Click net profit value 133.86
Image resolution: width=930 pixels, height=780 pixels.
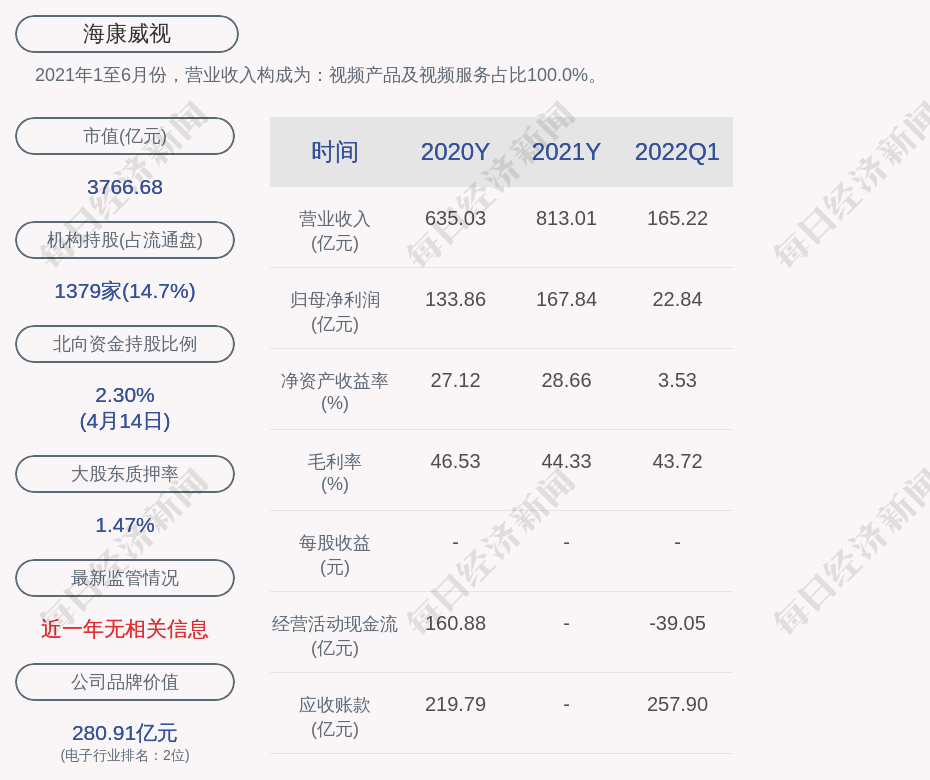(455, 300)
